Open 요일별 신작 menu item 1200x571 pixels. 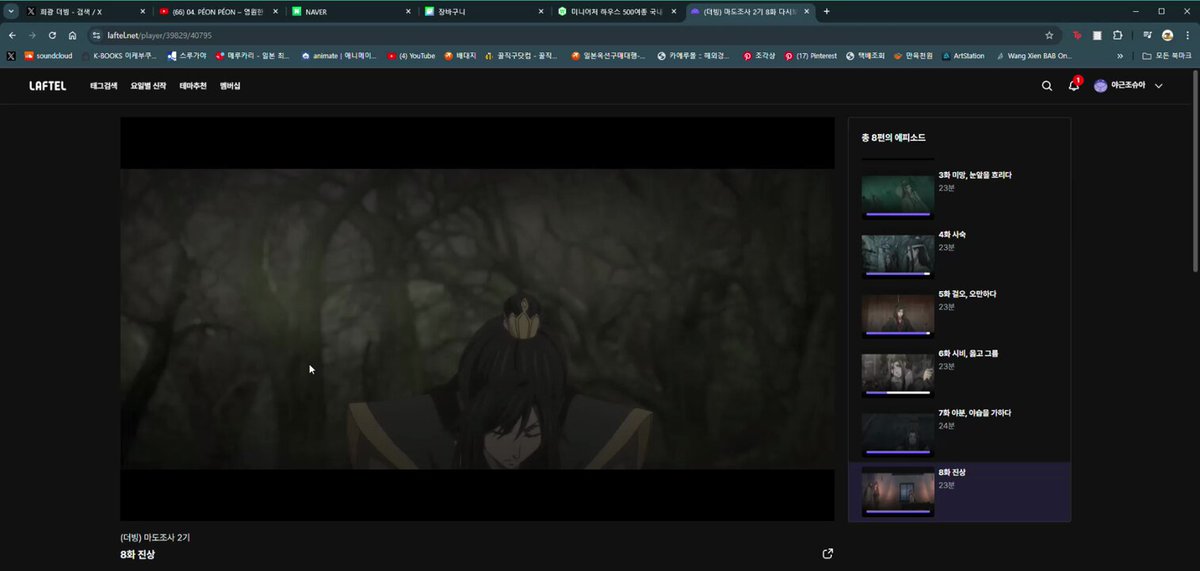148,86
